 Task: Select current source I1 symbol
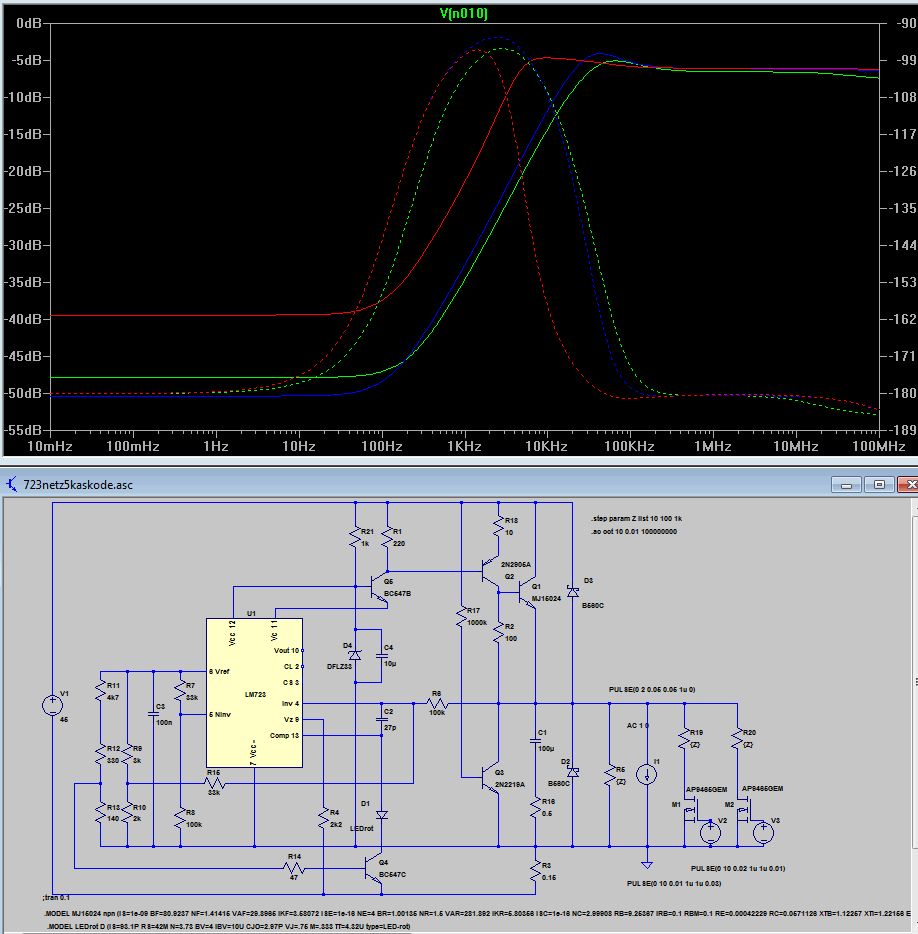tap(647, 774)
